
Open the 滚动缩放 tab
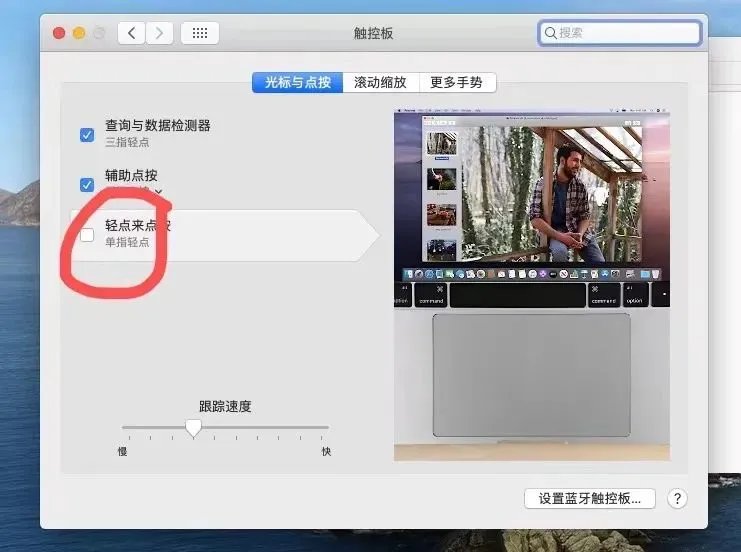pyautogui.click(x=380, y=82)
